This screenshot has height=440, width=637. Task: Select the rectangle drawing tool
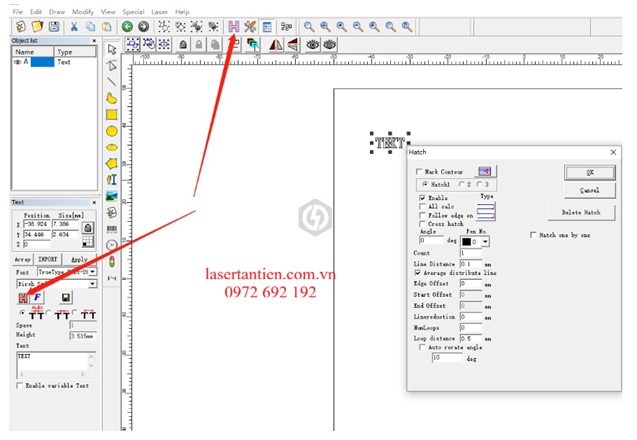(x=112, y=115)
